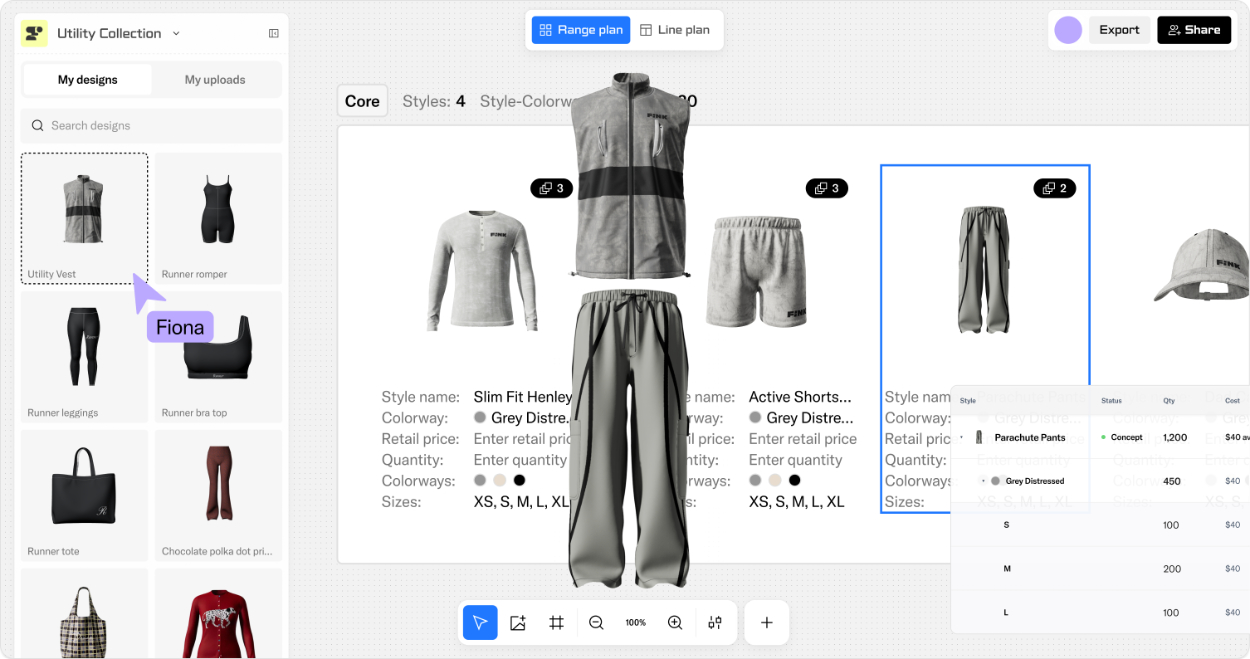Click colorway count badge on Henley card
The height and width of the screenshot is (659, 1250).
tap(552, 188)
